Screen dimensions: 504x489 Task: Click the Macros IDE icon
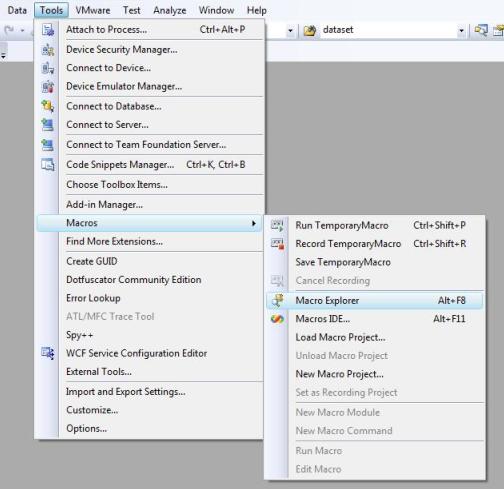pos(277,319)
